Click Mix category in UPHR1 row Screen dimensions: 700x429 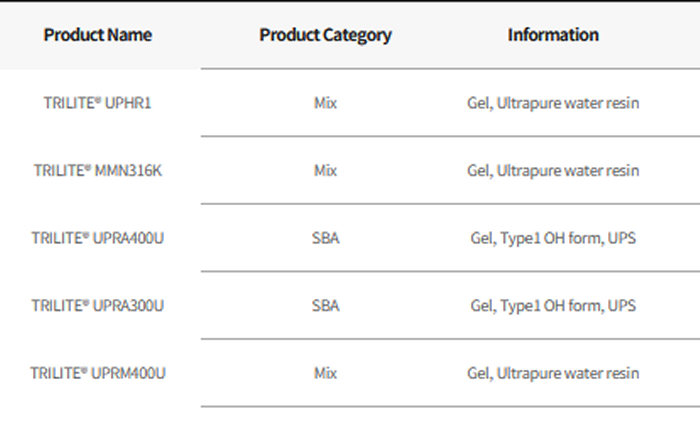(325, 103)
